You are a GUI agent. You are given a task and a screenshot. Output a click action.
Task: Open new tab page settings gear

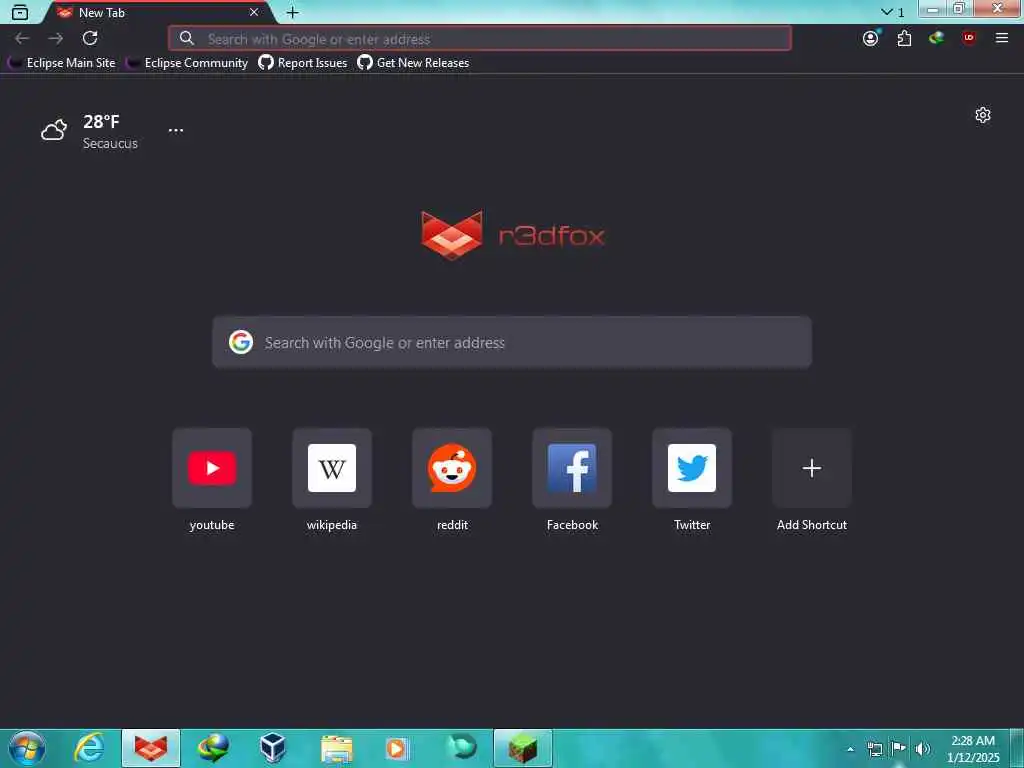983,116
